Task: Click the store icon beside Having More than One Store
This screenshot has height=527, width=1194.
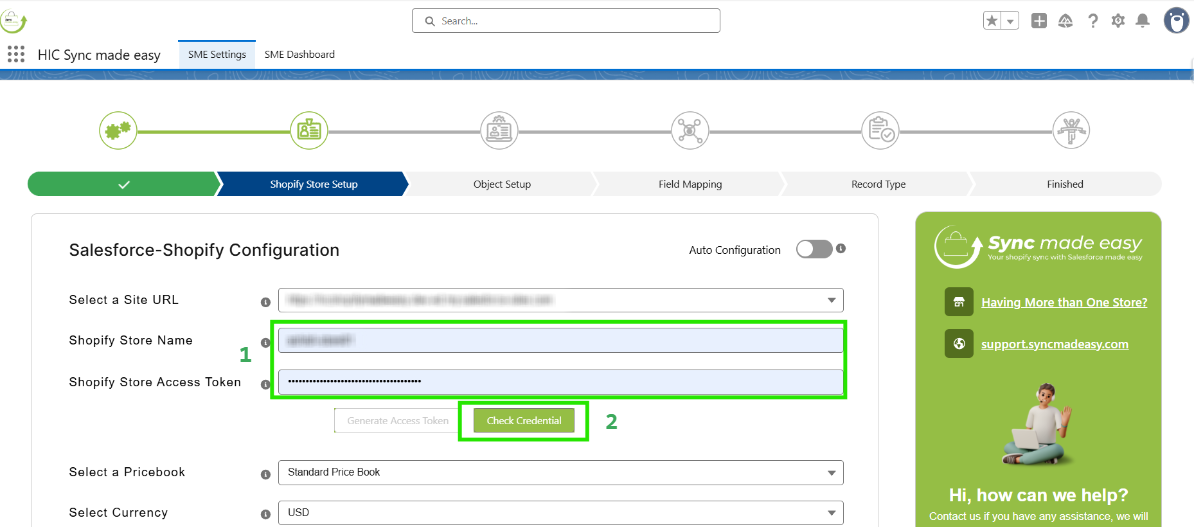Action: click(x=959, y=302)
